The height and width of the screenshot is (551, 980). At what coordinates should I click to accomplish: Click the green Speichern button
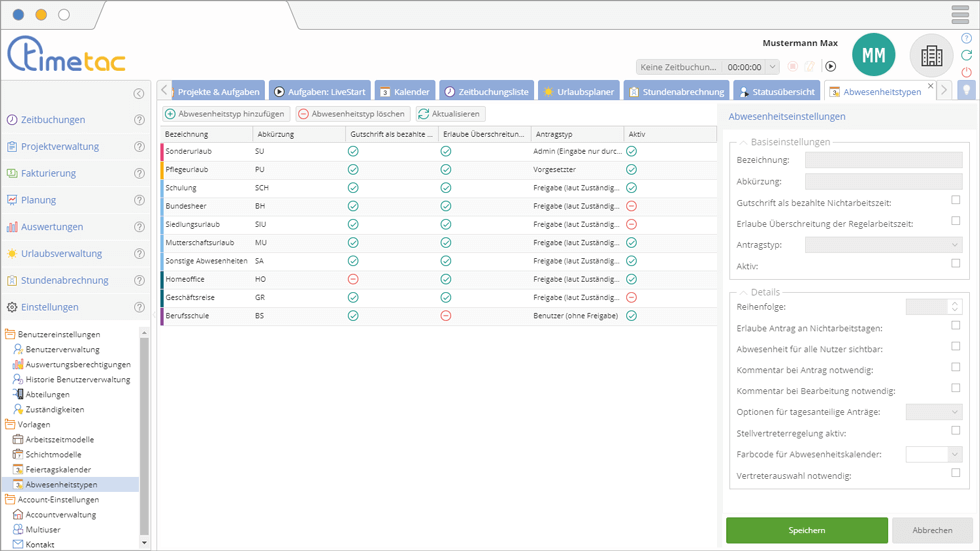(x=806, y=530)
